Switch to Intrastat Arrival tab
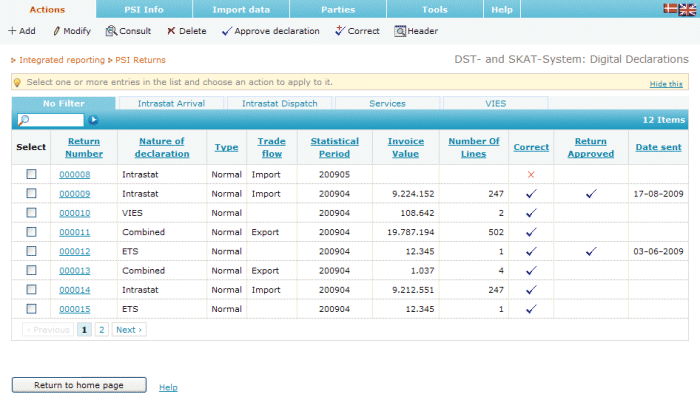The width and height of the screenshot is (700, 397). tap(171, 103)
